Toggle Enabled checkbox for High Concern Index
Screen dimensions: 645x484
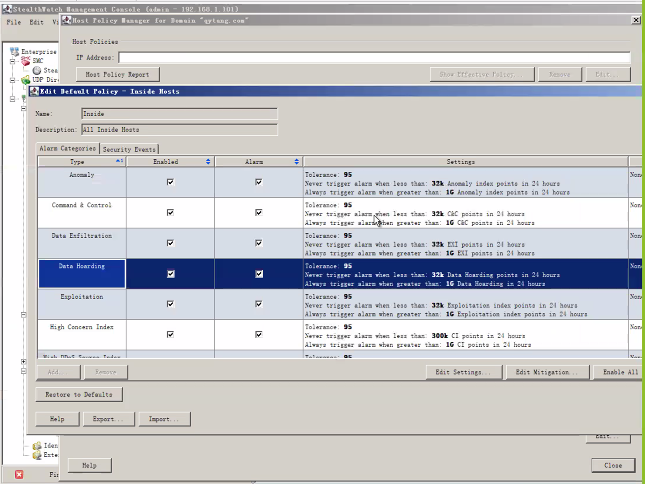pos(170,334)
